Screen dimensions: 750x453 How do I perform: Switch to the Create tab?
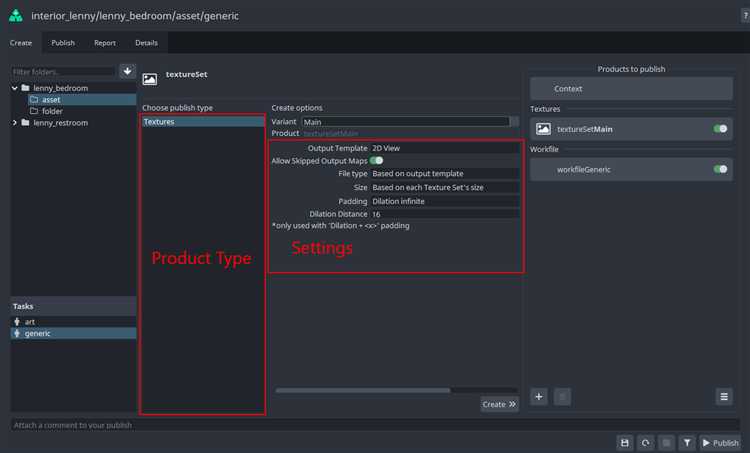[21, 43]
